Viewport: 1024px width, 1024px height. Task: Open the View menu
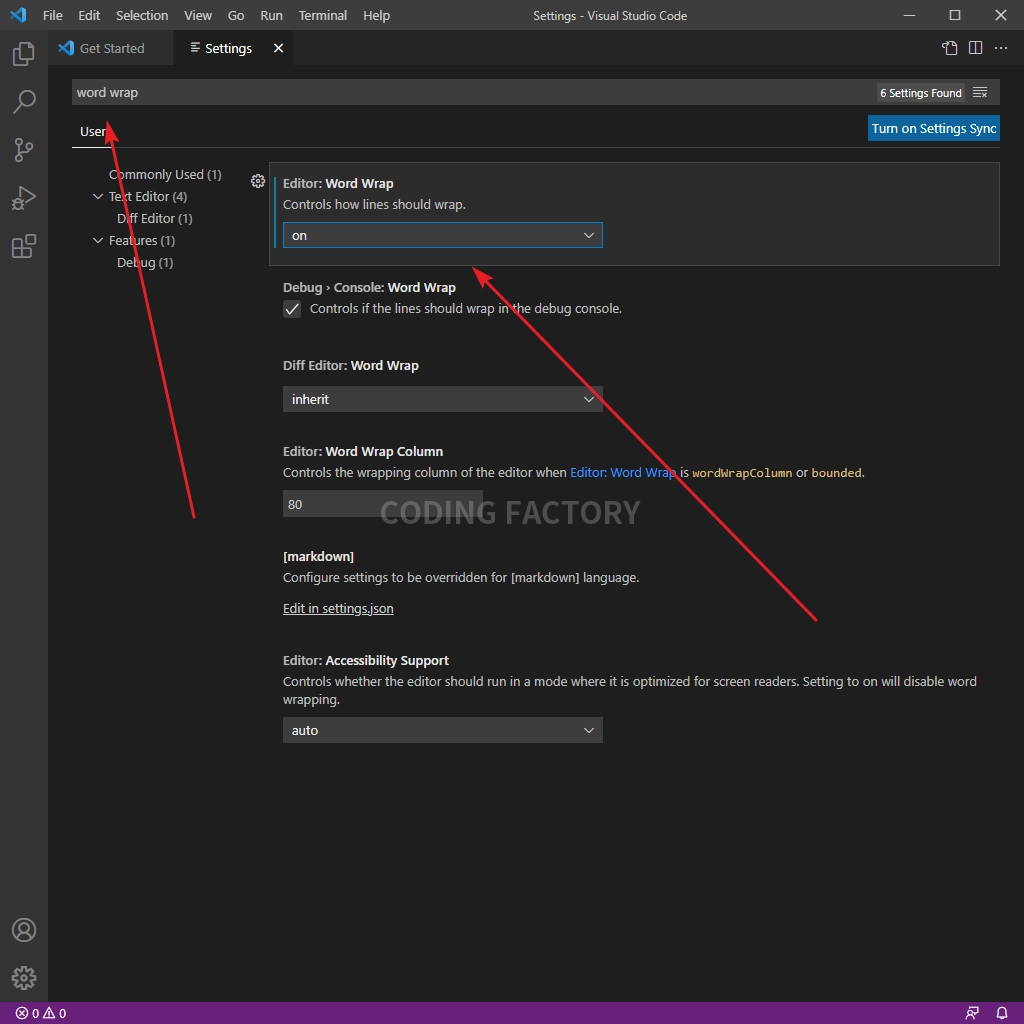pyautogui.click(x=198, y=15)
